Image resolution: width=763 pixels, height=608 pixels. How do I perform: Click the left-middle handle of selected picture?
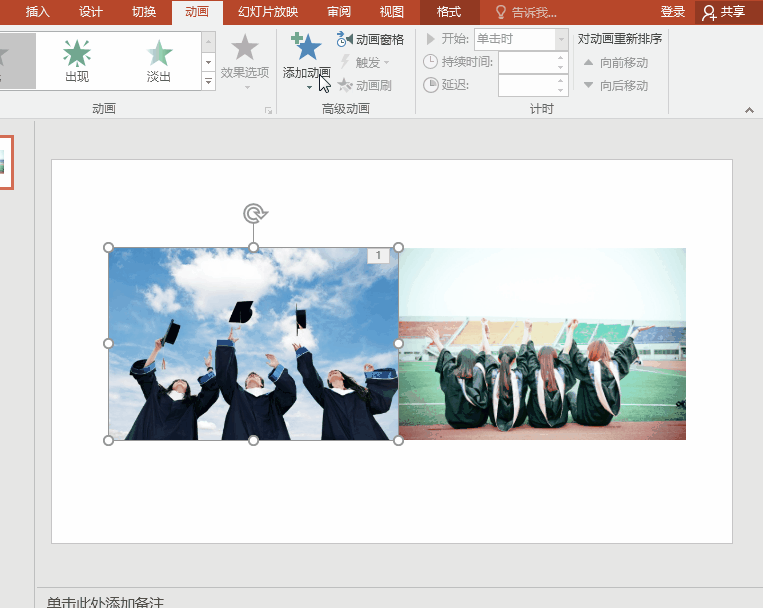tap(108, 344)
